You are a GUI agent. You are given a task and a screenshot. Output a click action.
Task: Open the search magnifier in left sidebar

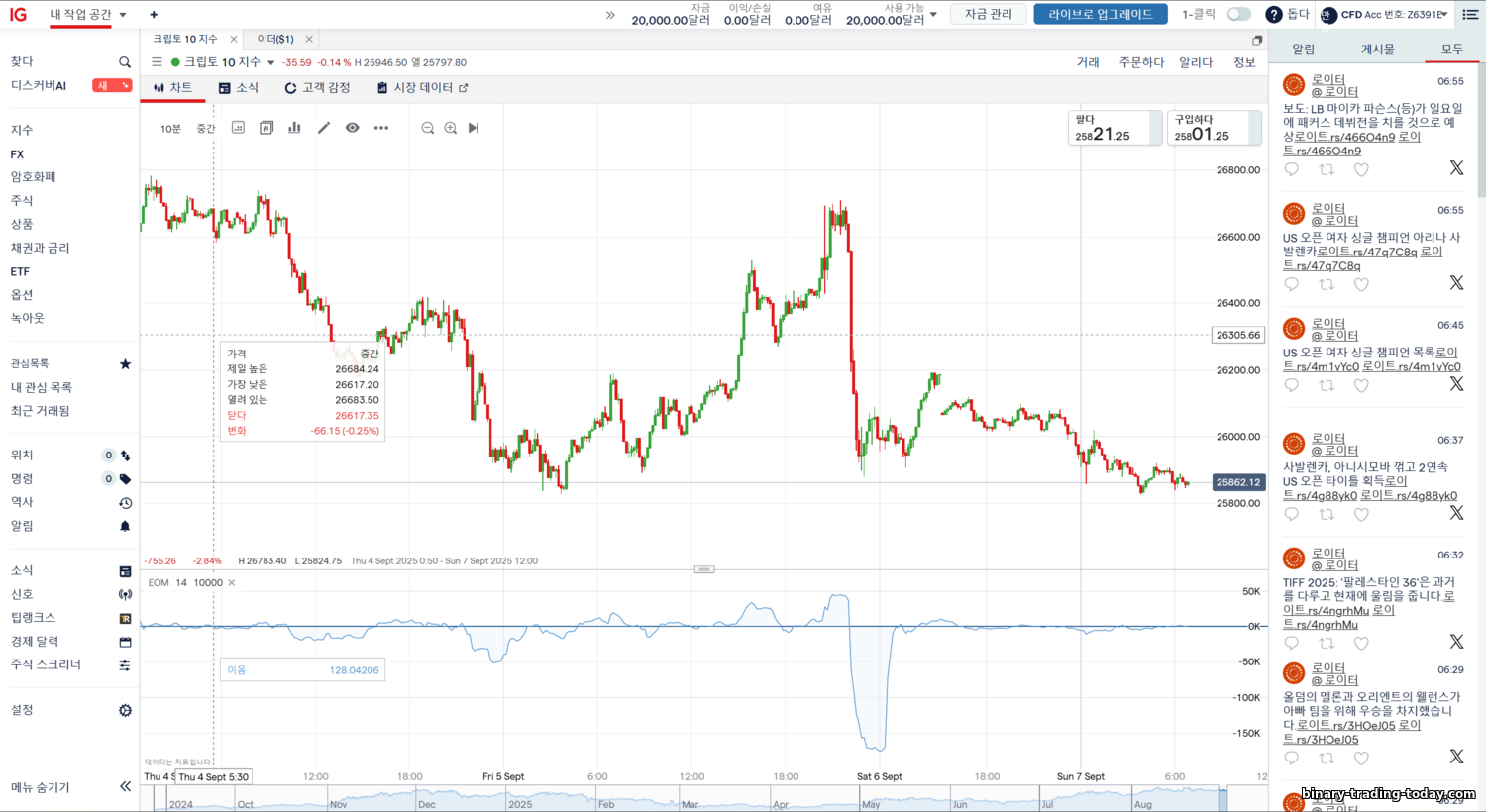point(125,62)
